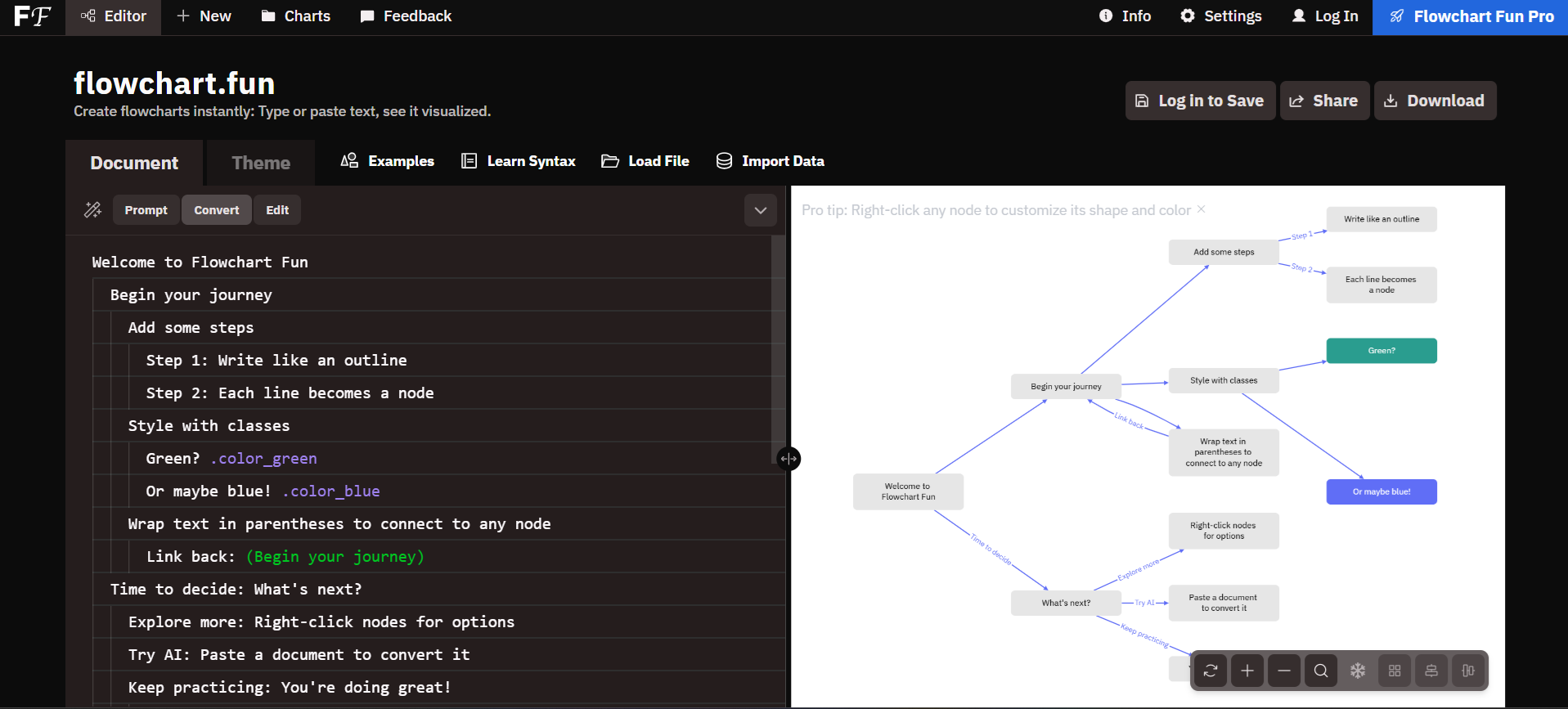Click Import Data
Image resolution: width=1568 pixels, height=709 pixels.
click(x=770, y=161)
